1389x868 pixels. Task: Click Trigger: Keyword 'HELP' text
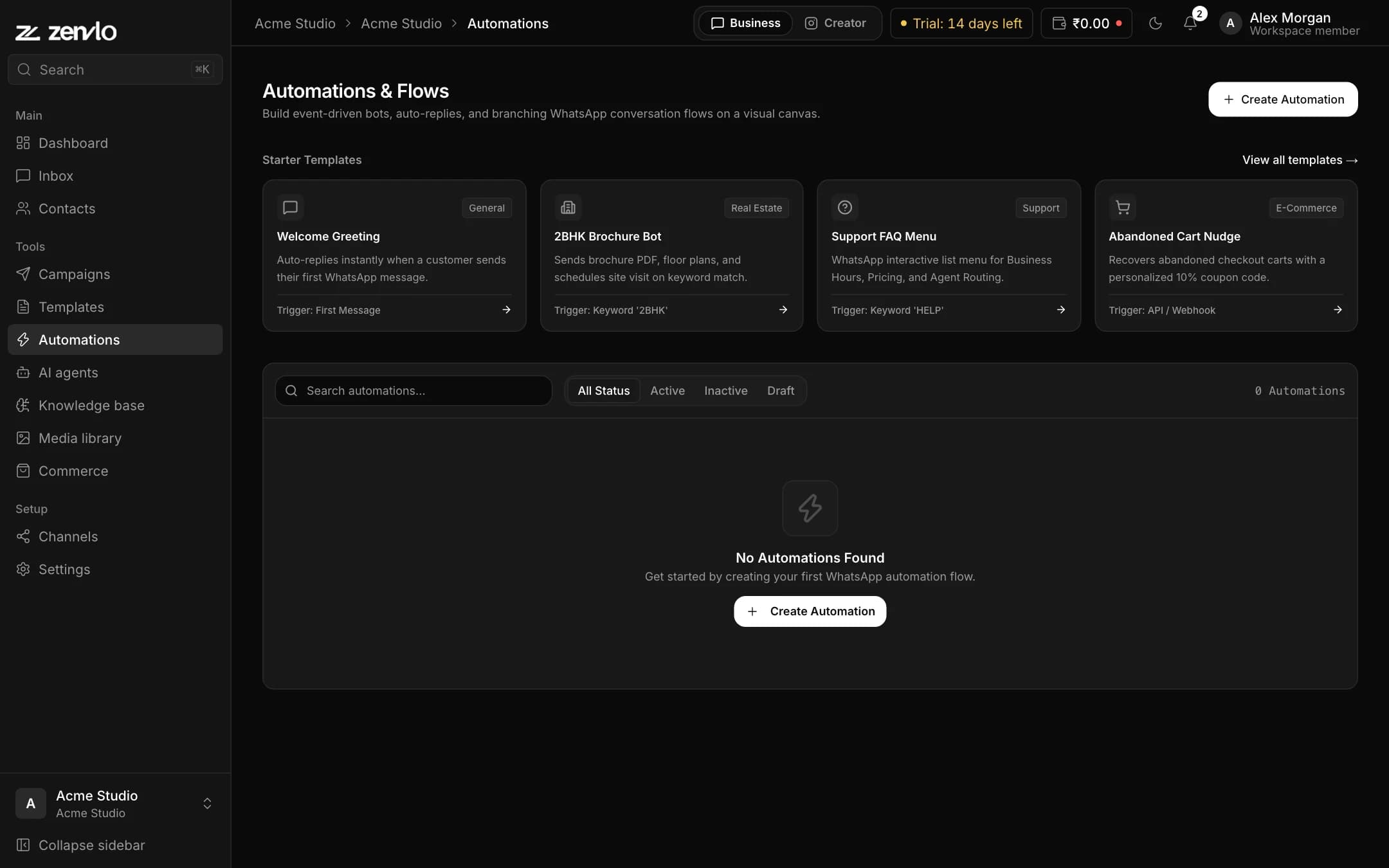[x=887, y=310]
